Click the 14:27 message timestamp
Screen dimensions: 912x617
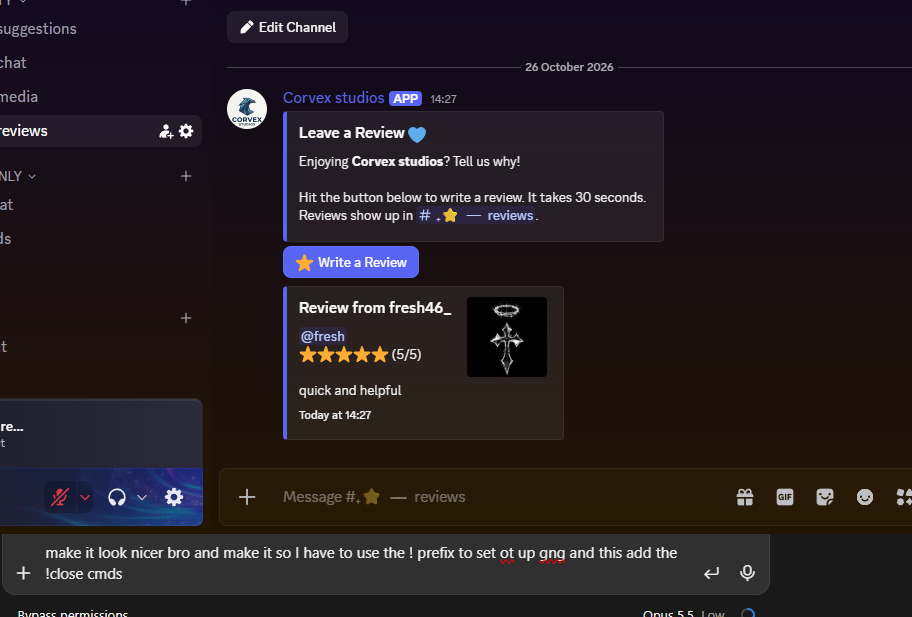pyautogui.click(x=443, y=99)
